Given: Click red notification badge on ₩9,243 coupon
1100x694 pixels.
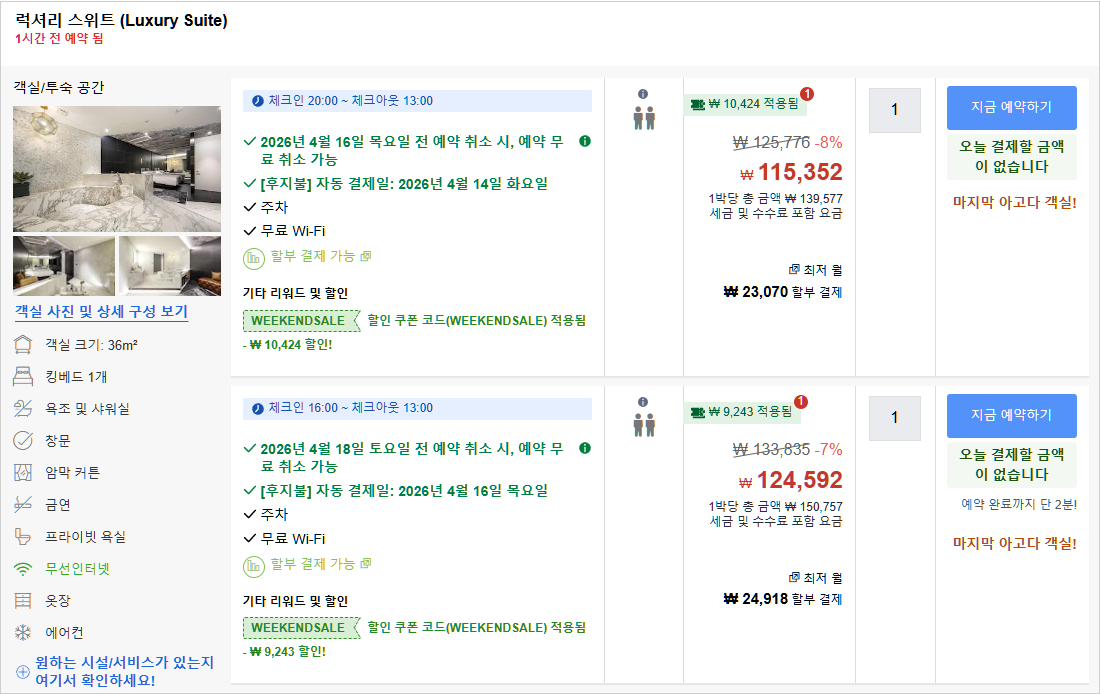Looking at the screenshot, I should [800, 402].
